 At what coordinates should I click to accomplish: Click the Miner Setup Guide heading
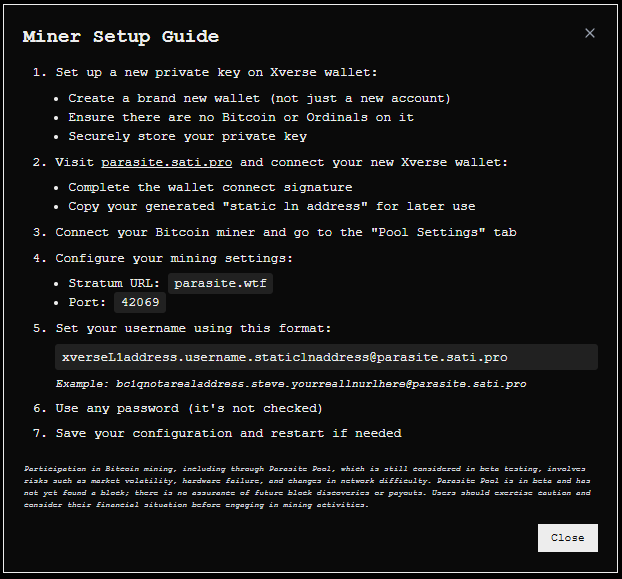point(121,37)
